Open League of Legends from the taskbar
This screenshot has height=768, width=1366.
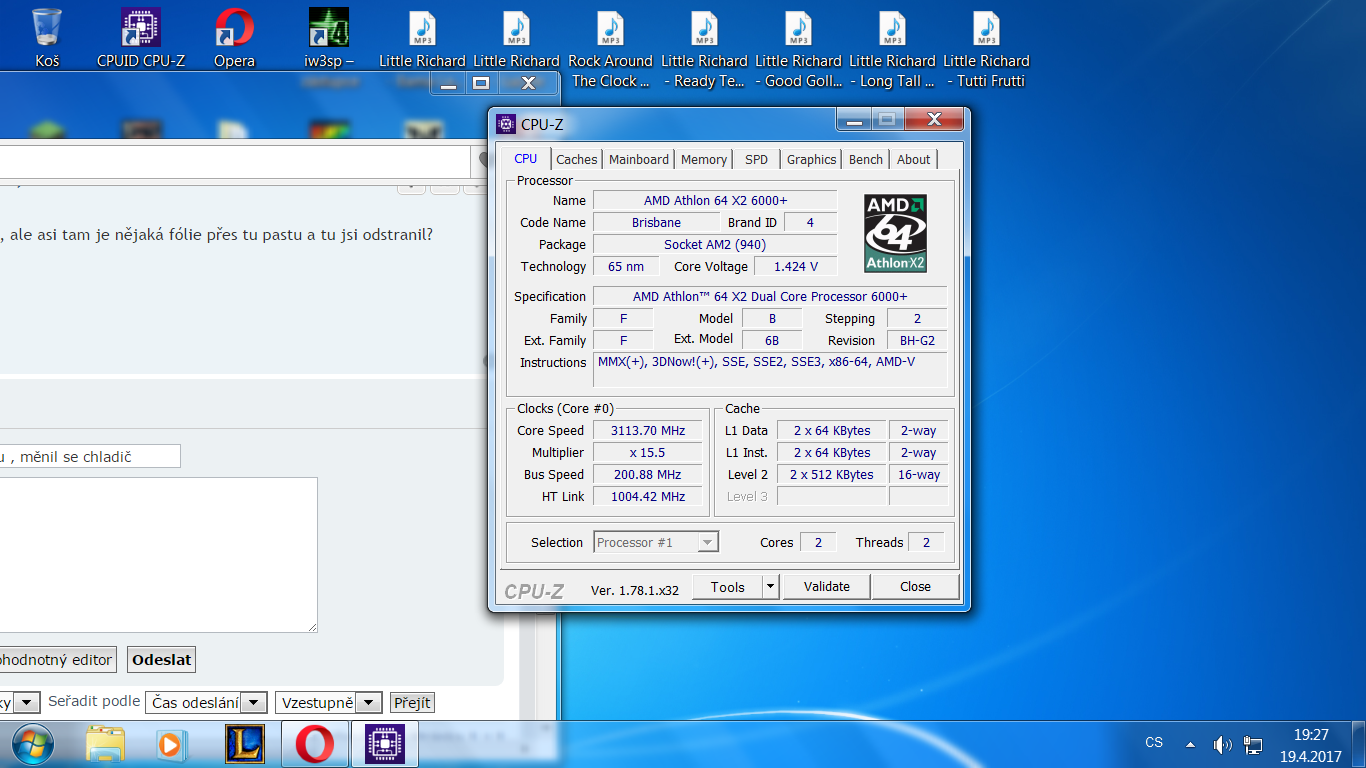(244, 744)
